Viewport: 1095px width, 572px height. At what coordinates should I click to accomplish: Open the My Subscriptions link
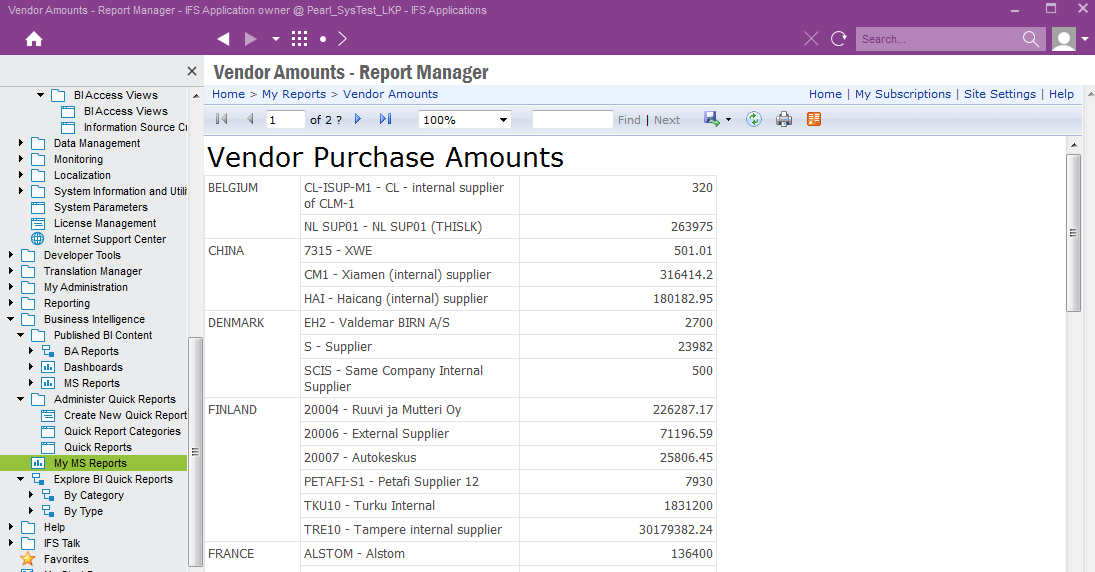pyautogui.click(x=902, y=94)
